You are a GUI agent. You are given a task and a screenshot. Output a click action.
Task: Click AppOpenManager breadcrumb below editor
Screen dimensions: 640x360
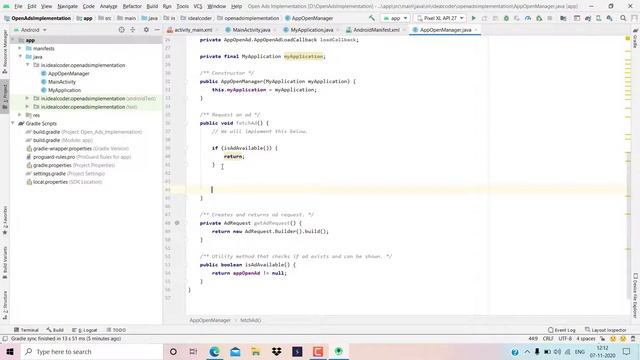(210, 320)
